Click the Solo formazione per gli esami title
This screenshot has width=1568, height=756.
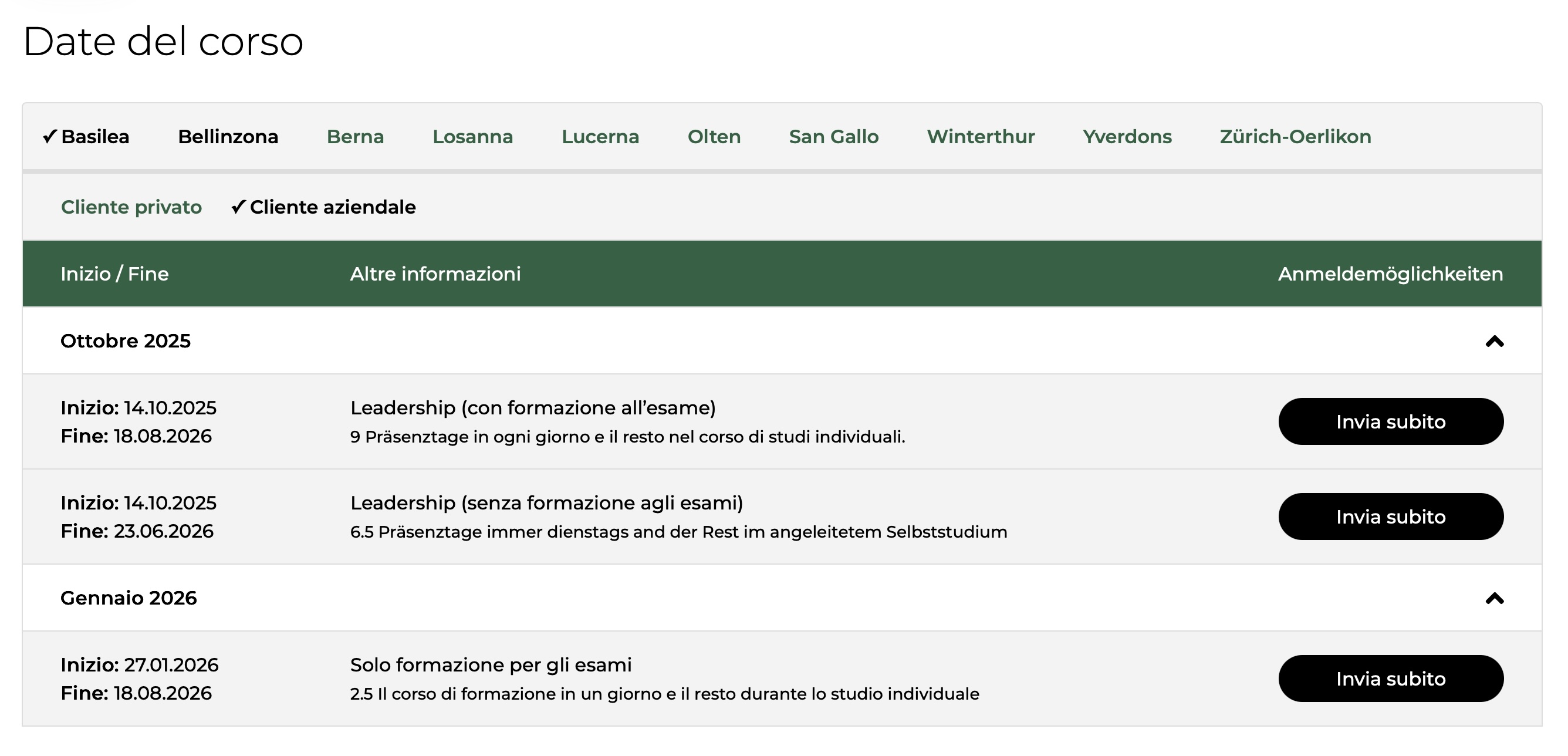[x=491, y=664]
